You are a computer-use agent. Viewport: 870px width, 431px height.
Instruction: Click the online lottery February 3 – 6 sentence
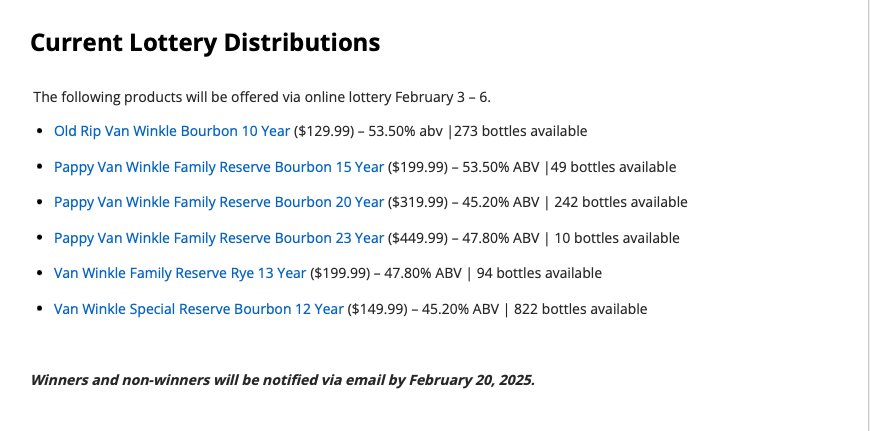[x=262, y=97]
